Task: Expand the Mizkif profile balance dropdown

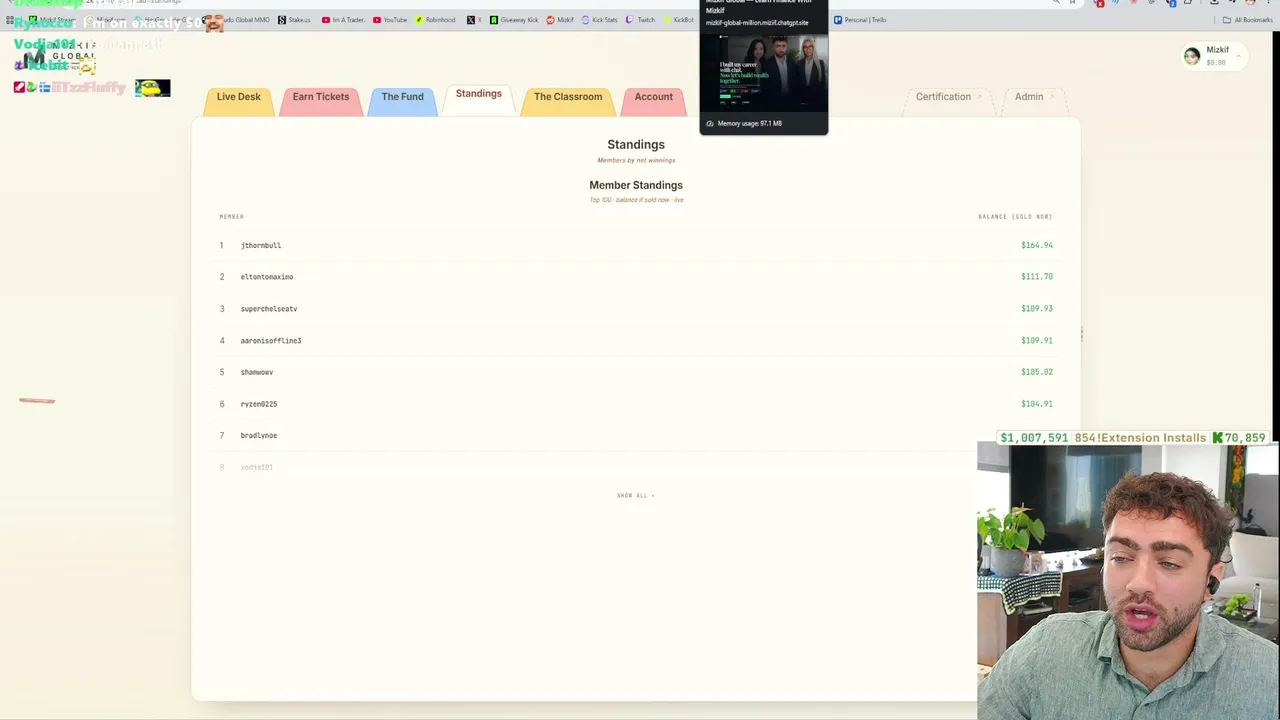Action: pos(1240,56)
